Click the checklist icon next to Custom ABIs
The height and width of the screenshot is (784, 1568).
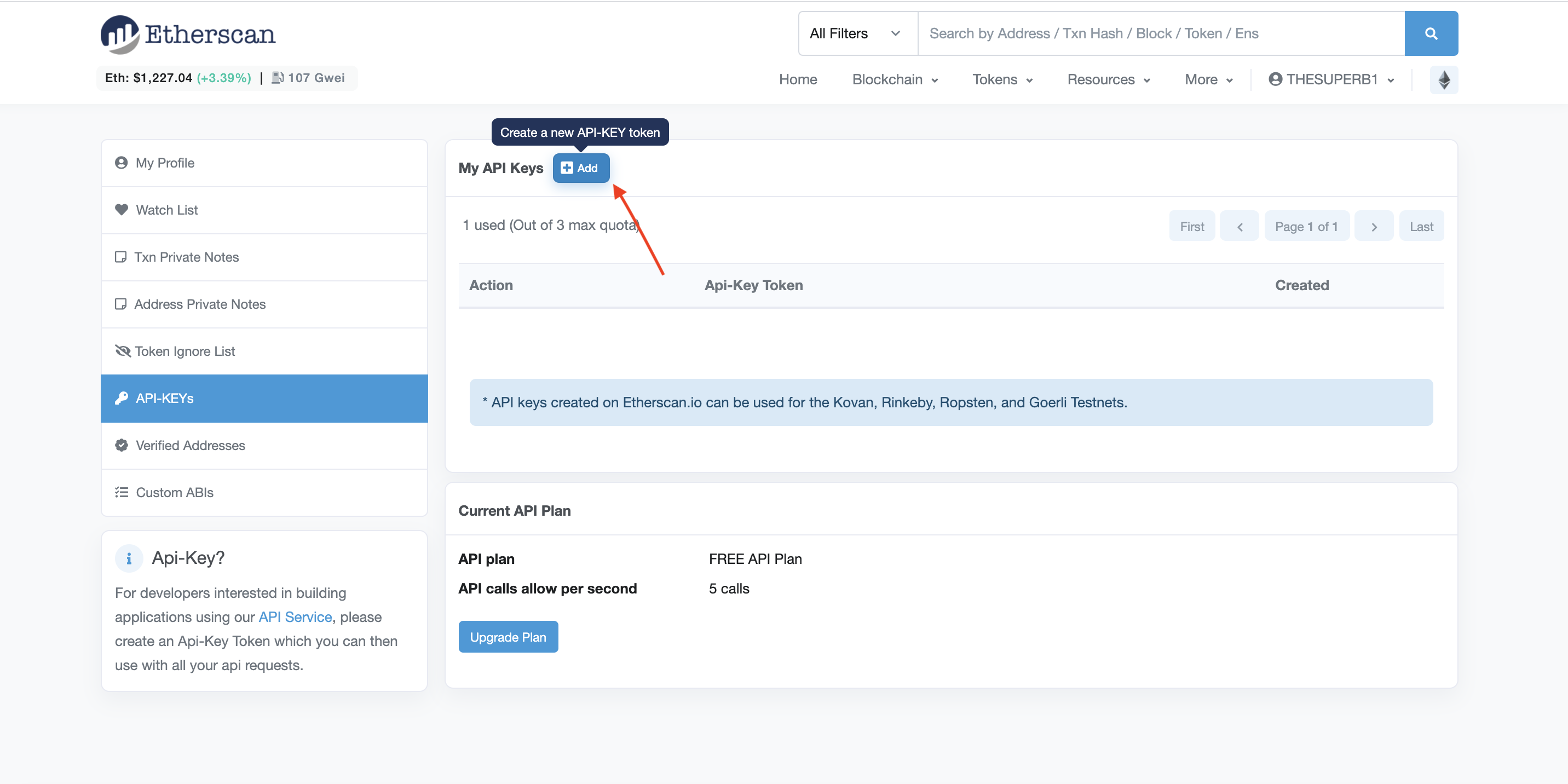coord(121,492)
